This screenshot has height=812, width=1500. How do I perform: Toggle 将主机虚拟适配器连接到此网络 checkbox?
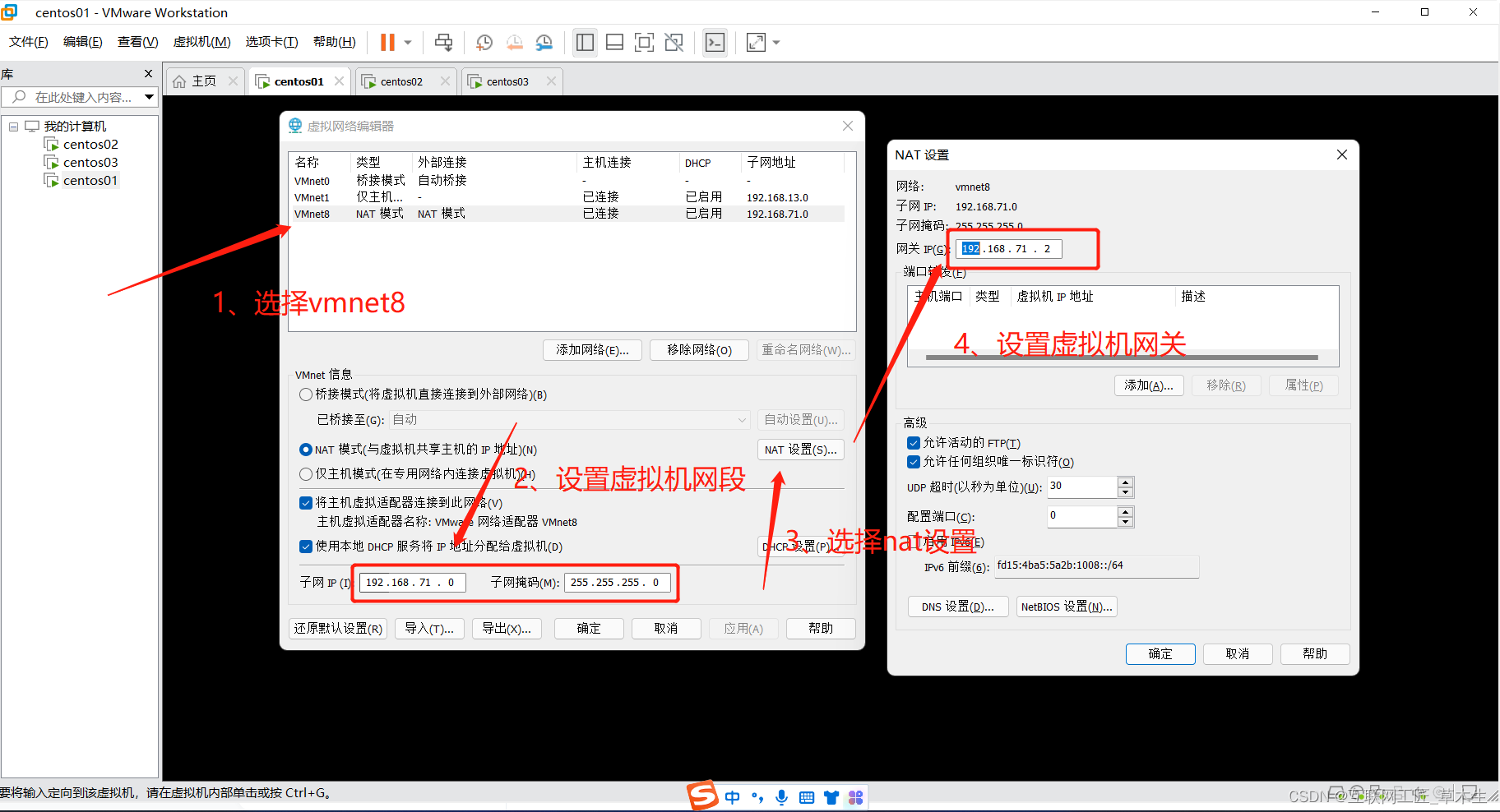306,503
